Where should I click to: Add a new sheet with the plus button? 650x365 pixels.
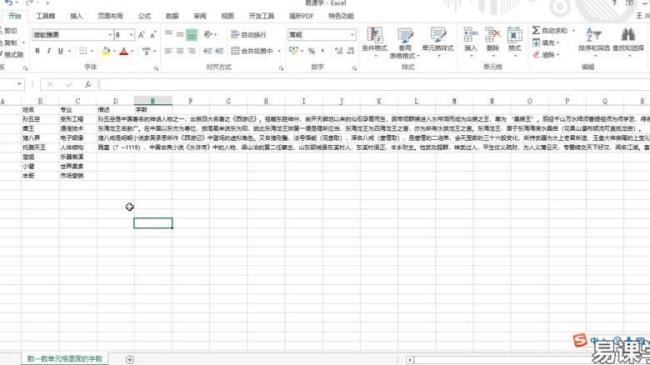(x=130, y=359)
